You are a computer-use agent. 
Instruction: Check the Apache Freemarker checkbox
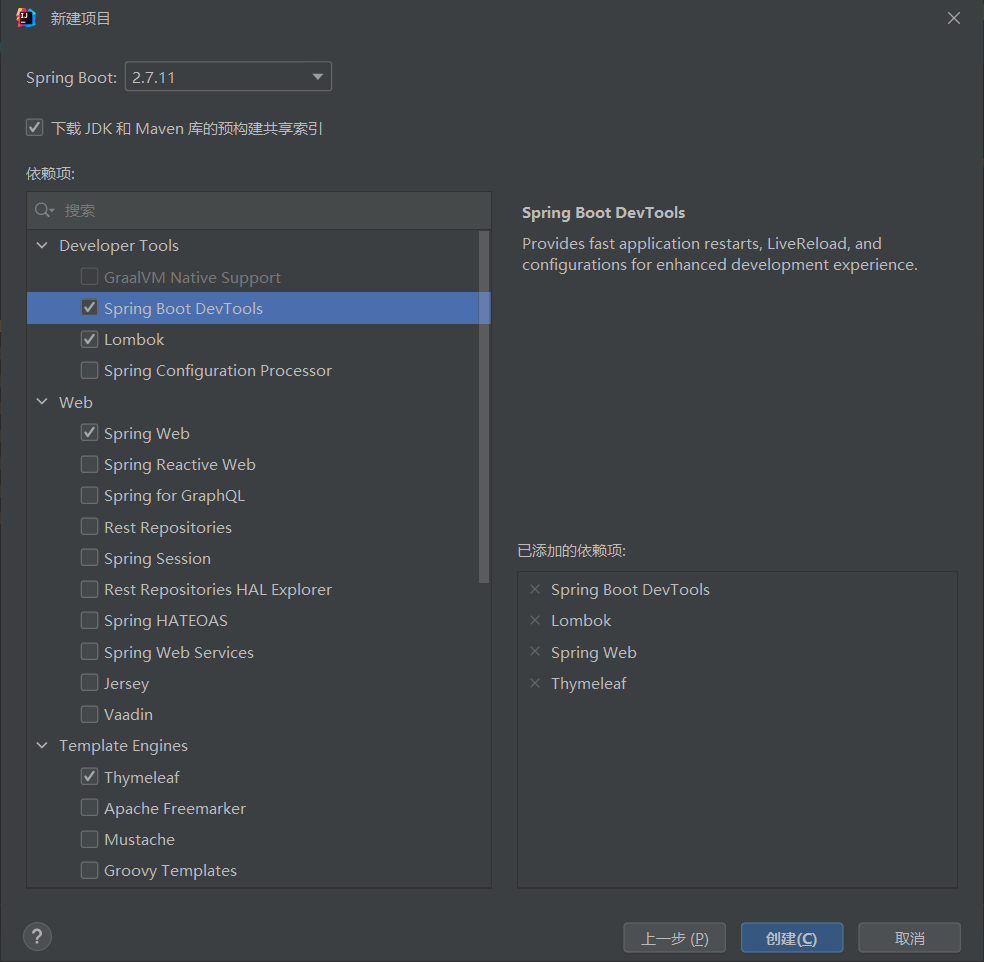[89, 808]
